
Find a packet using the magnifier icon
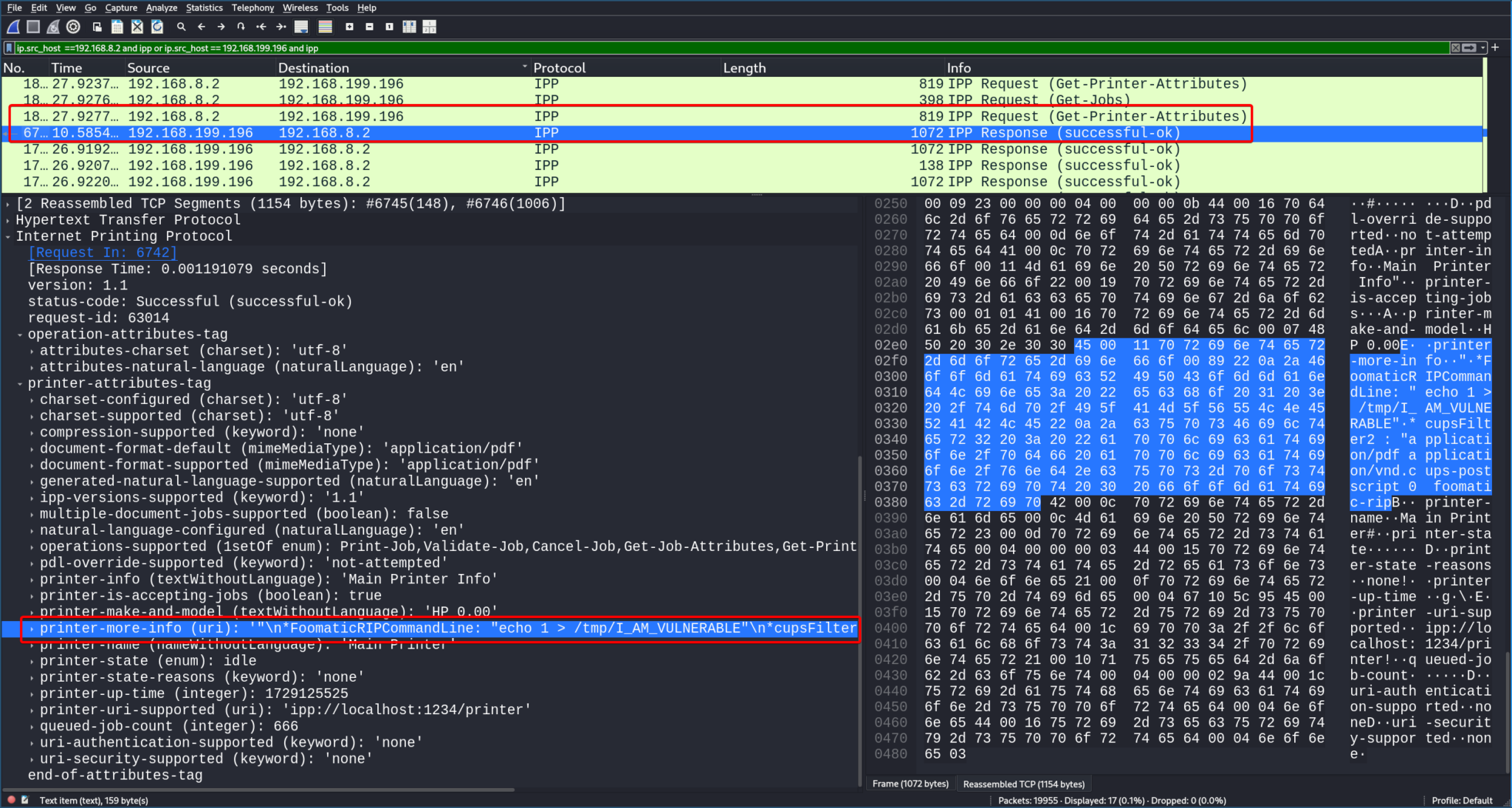(x=181, y=27)
